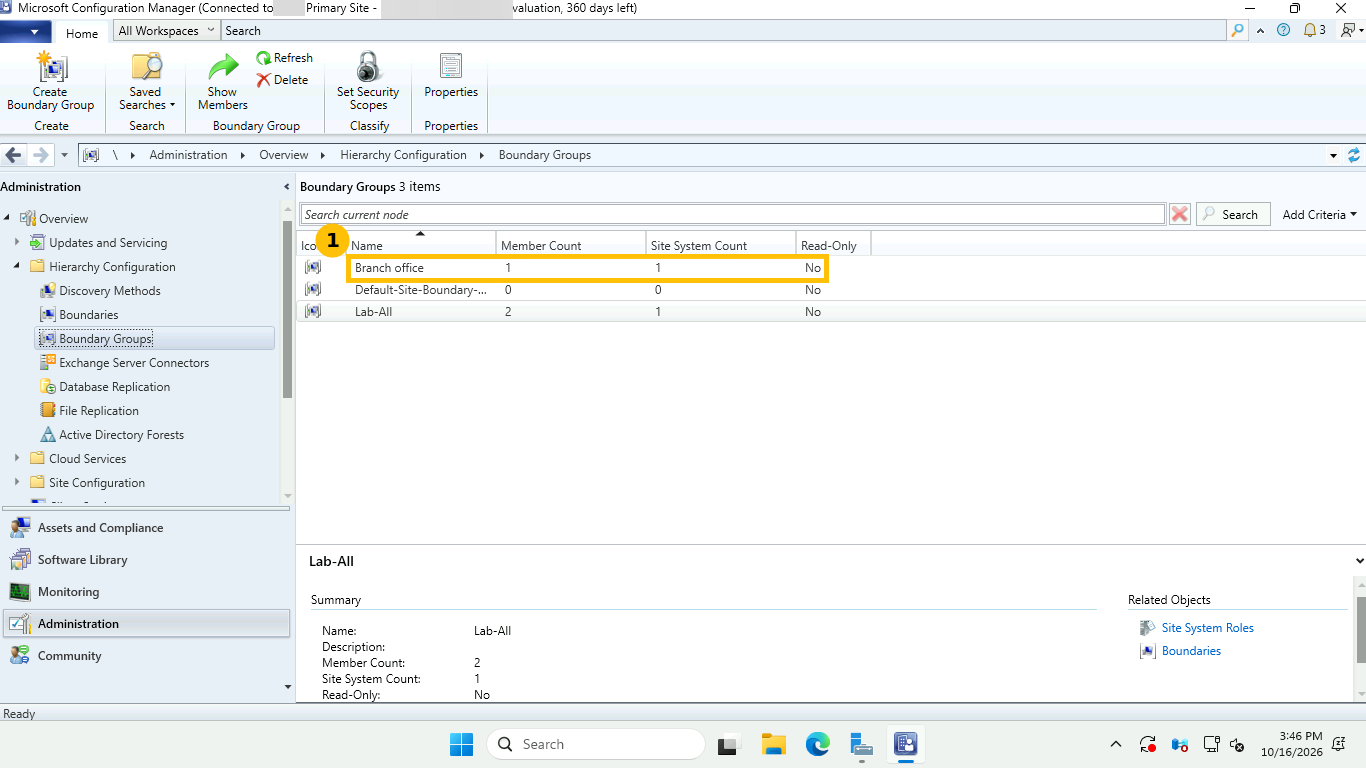This screenshot has width=1366, height=768.
Task: Open Set Security Scopes
Action: coord(368,82)
